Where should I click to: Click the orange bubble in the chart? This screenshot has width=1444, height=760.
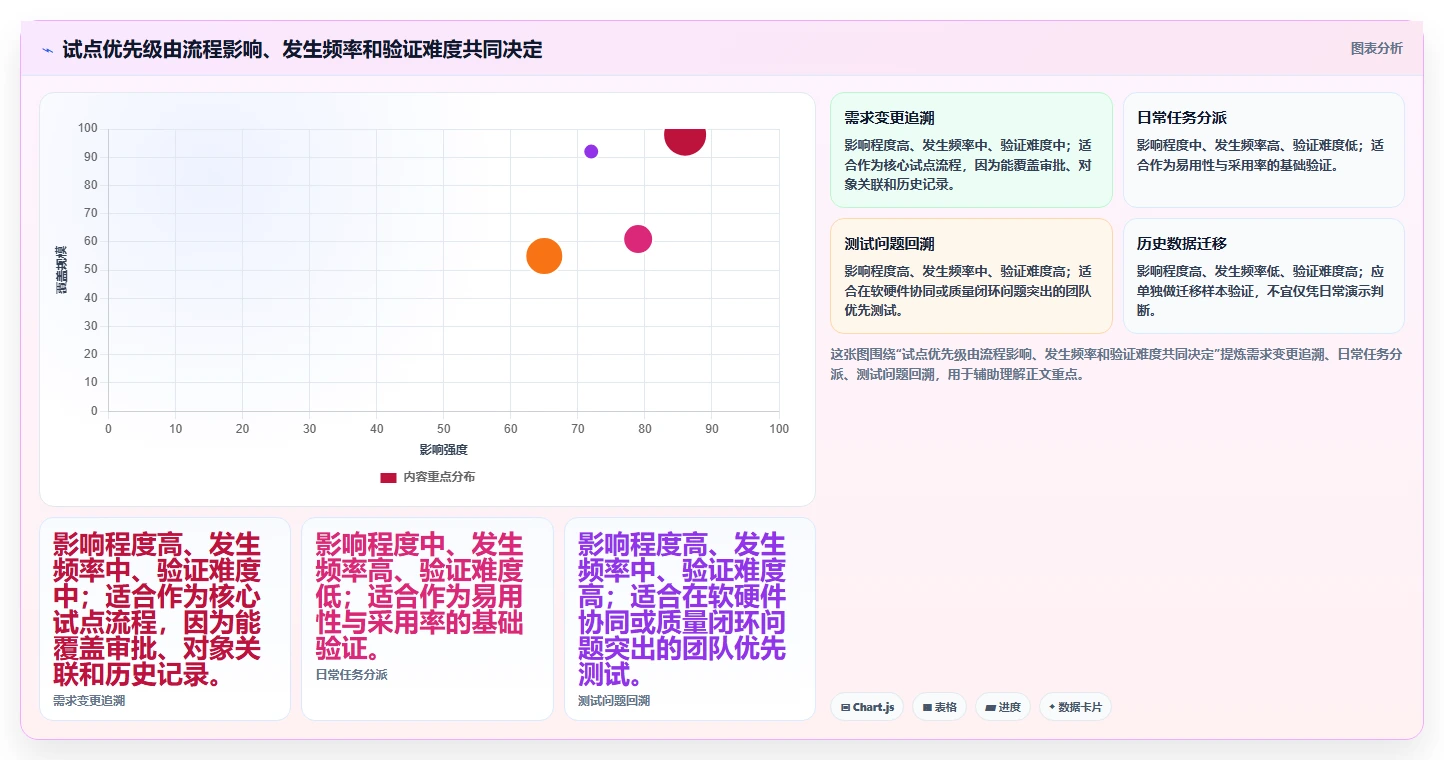point(544,256)
